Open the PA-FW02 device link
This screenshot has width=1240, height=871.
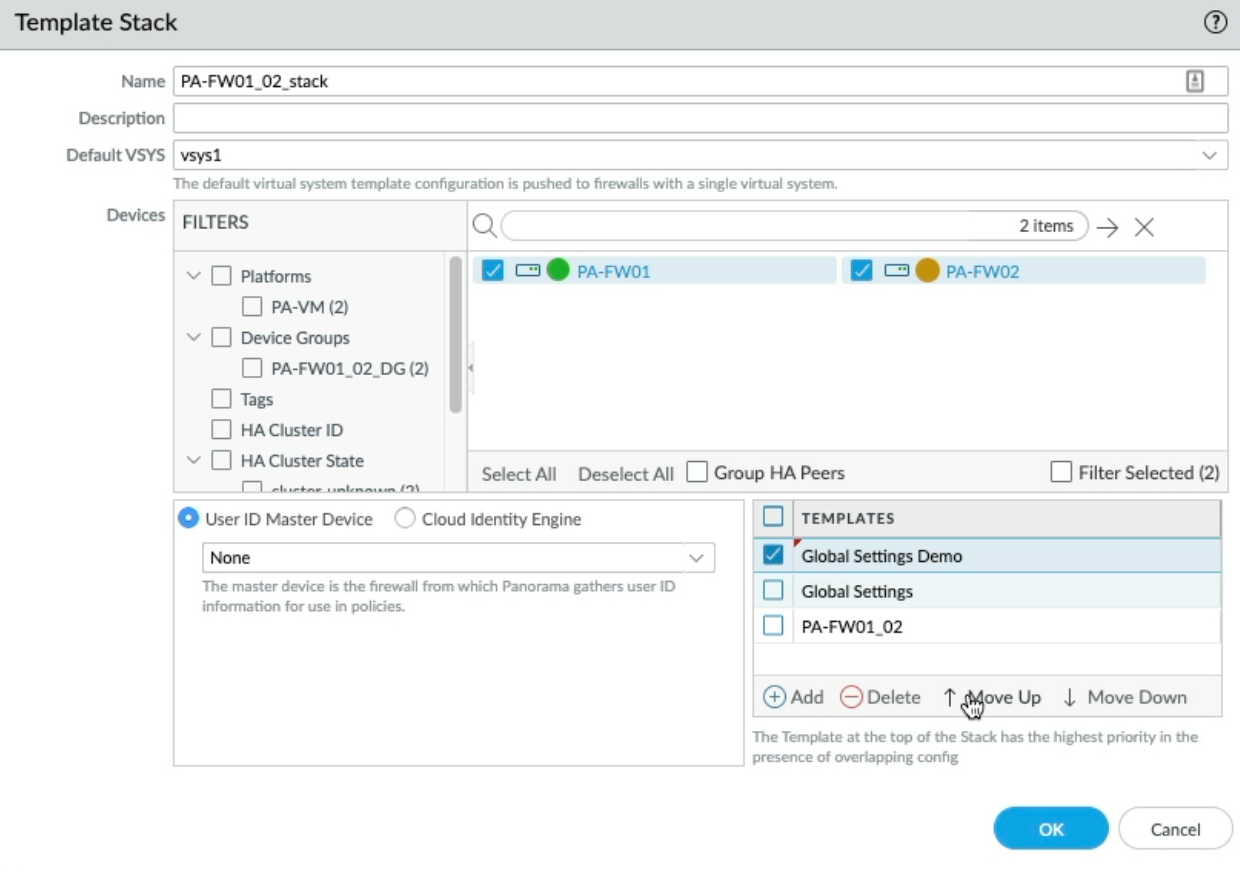click(983, 271)
